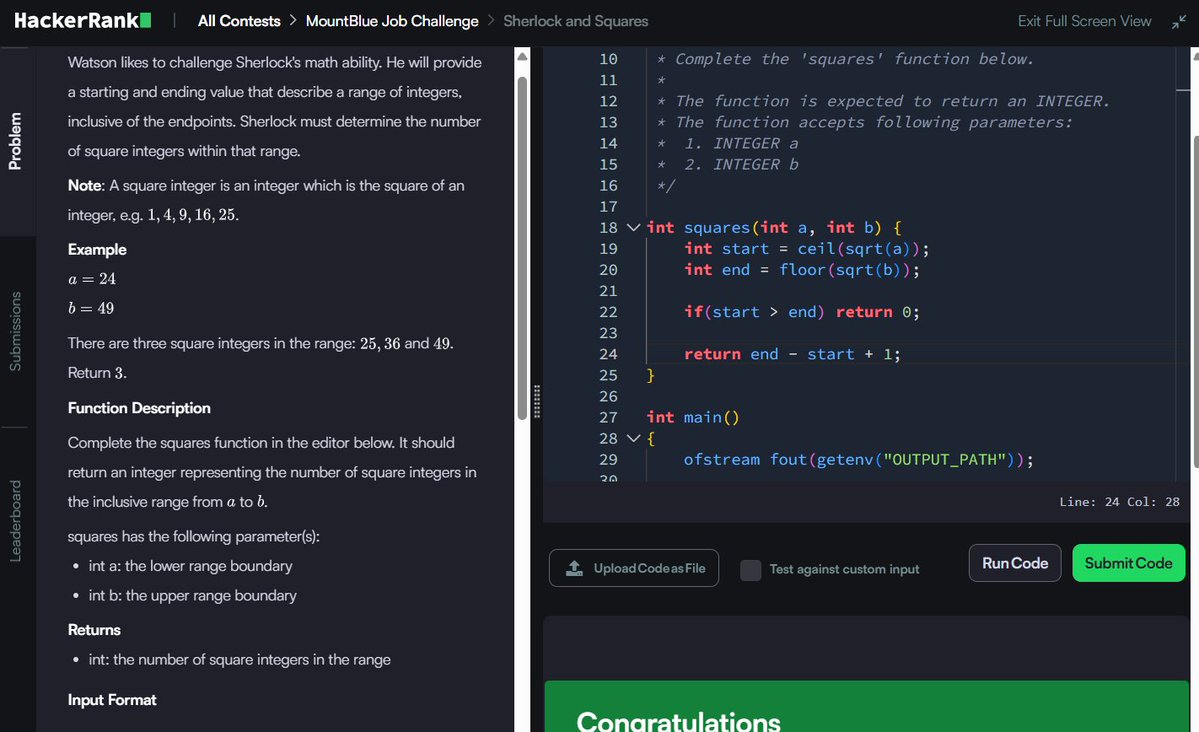The image size is (1199, 732).
Task: Collapse the main function fold arrow on line 28
Action: pyautogui.click(x=633, y=438)
